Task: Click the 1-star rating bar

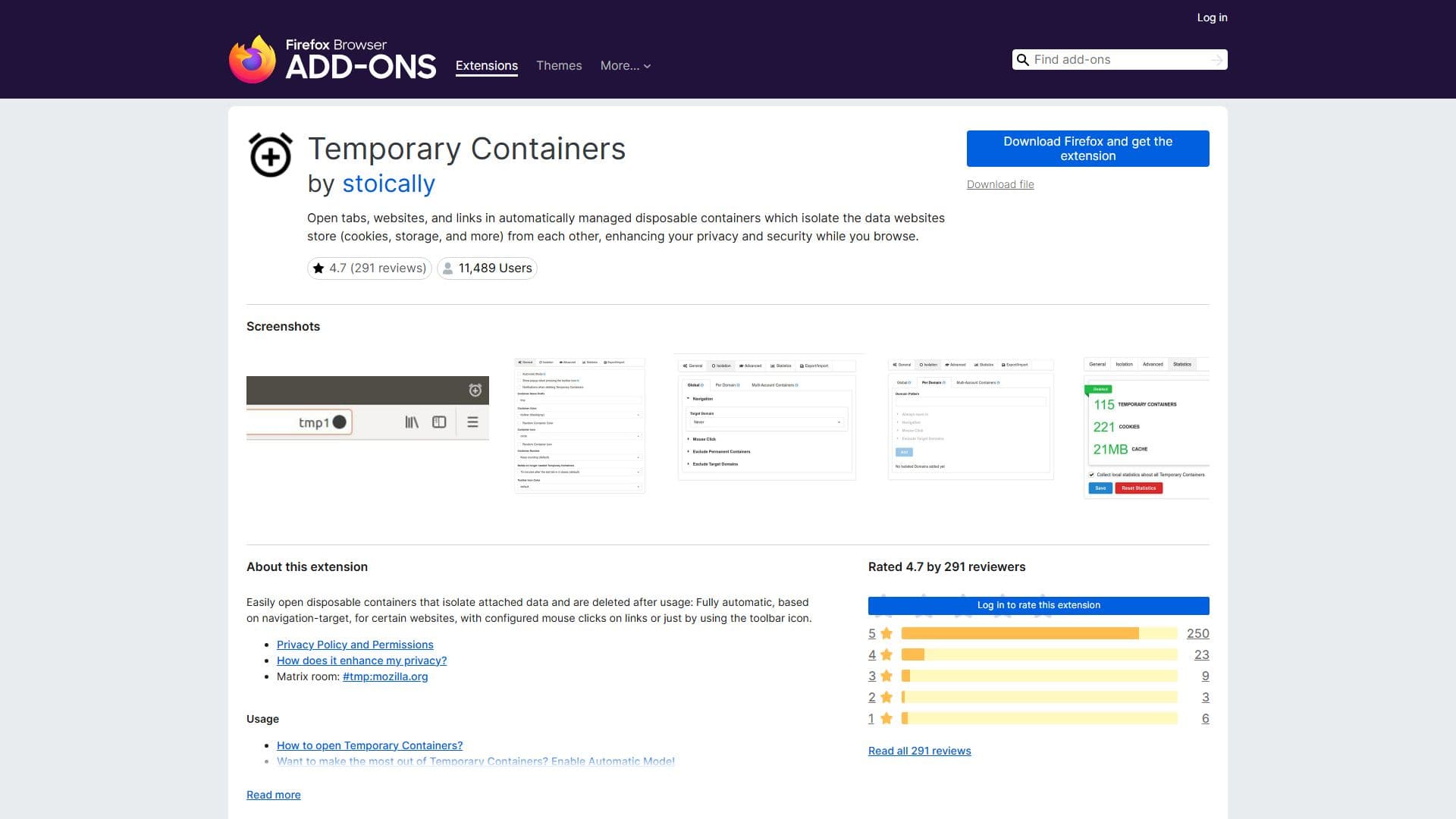Action: coord(1039,718)
